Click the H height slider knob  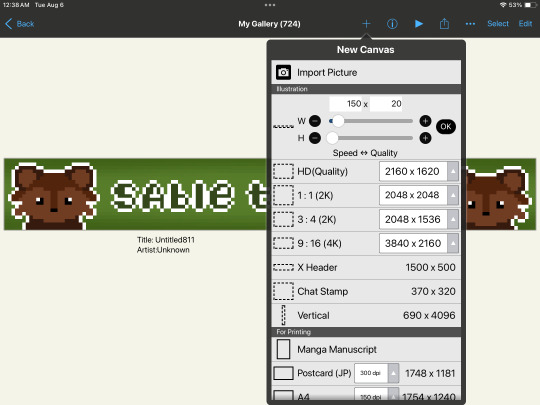[x=332, y=138]
